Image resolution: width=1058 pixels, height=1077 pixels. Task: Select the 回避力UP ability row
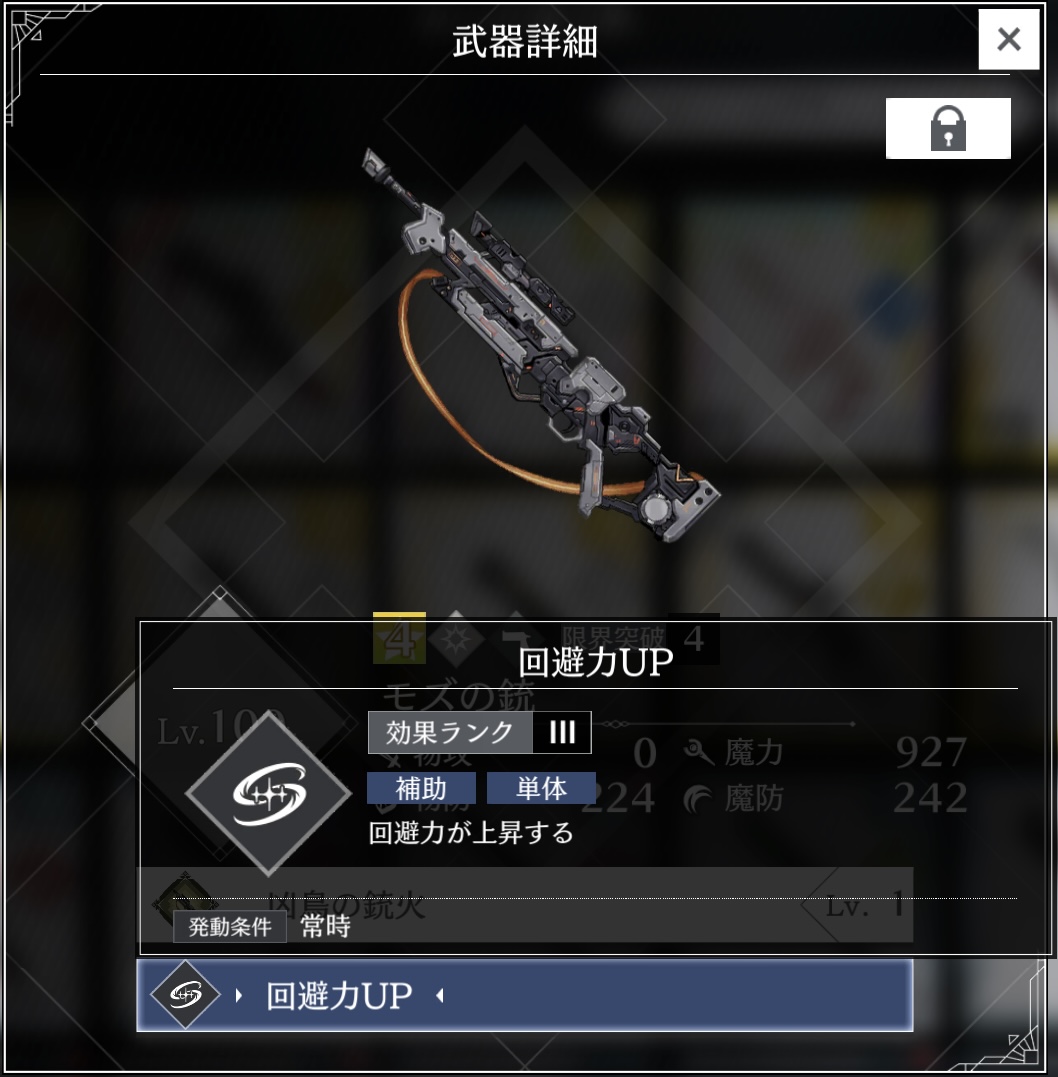525,995
